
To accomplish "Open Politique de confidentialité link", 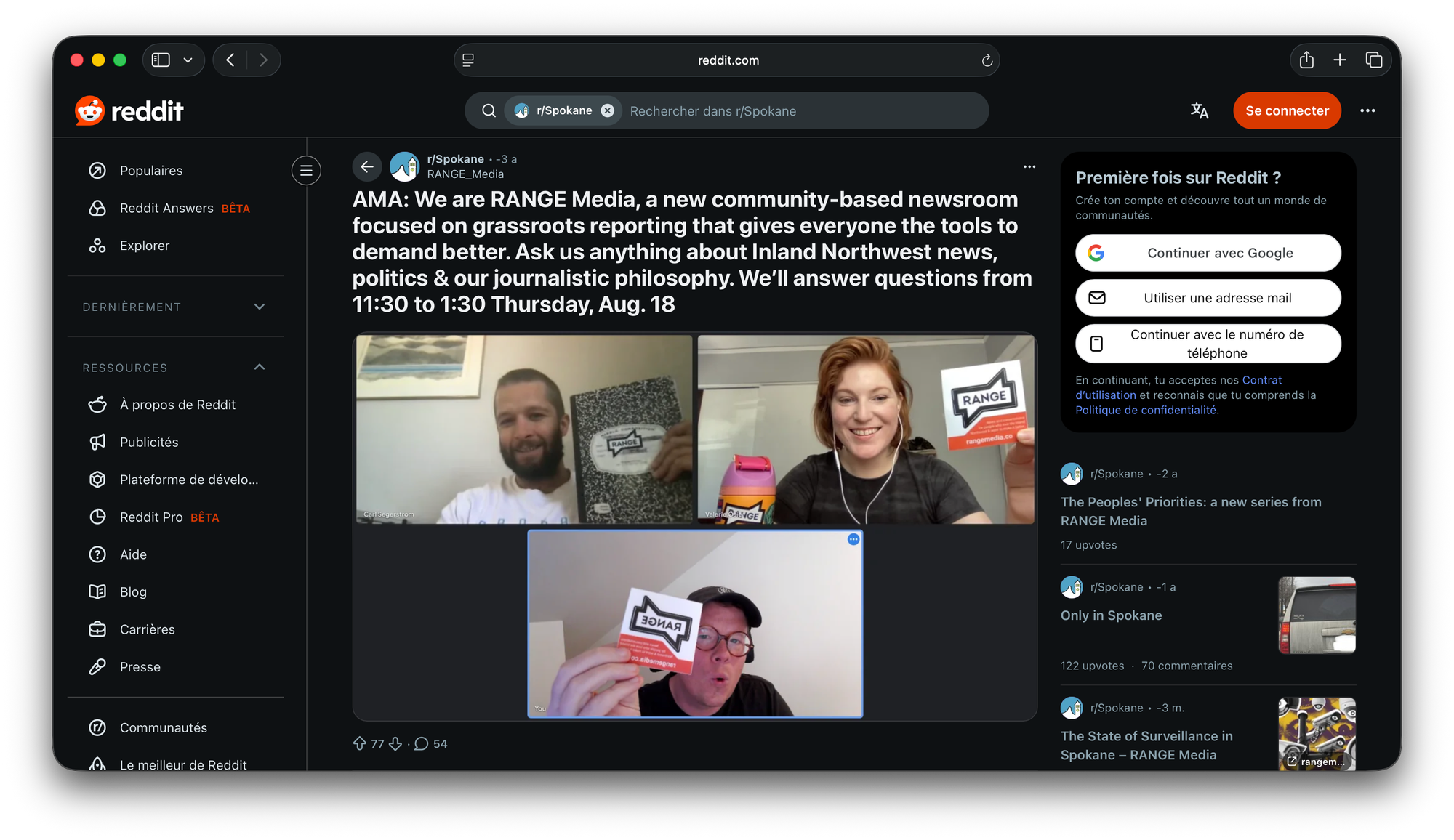I will (1146, 410).
